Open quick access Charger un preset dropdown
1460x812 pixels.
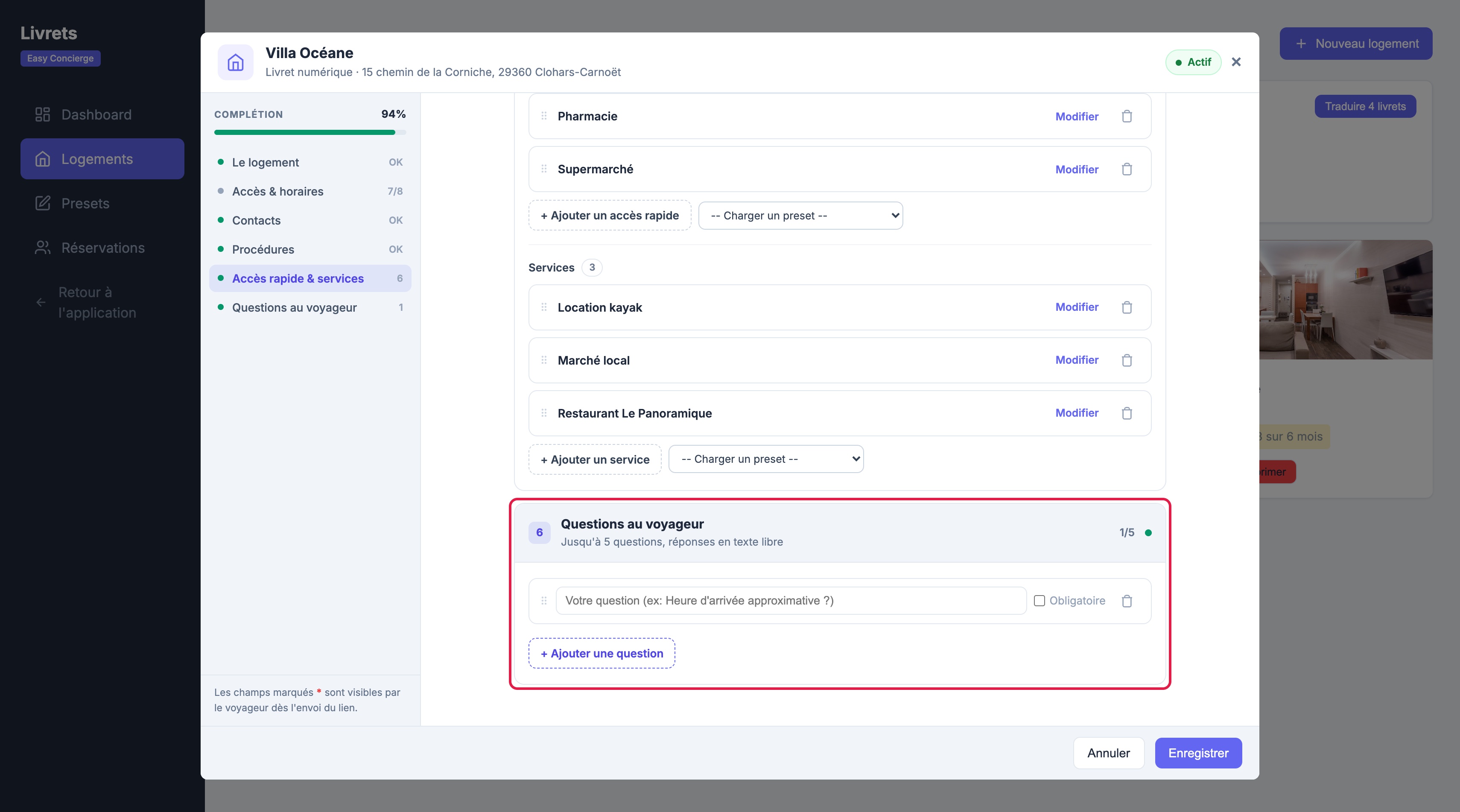coord(800,216)
